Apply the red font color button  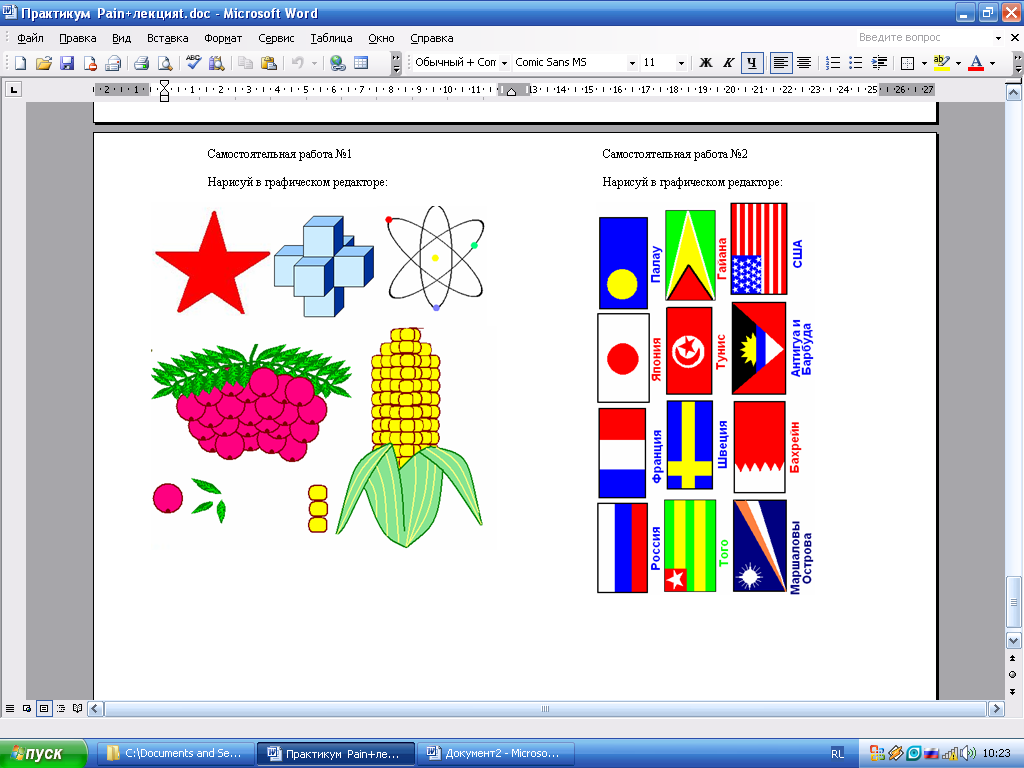[976, 63]
